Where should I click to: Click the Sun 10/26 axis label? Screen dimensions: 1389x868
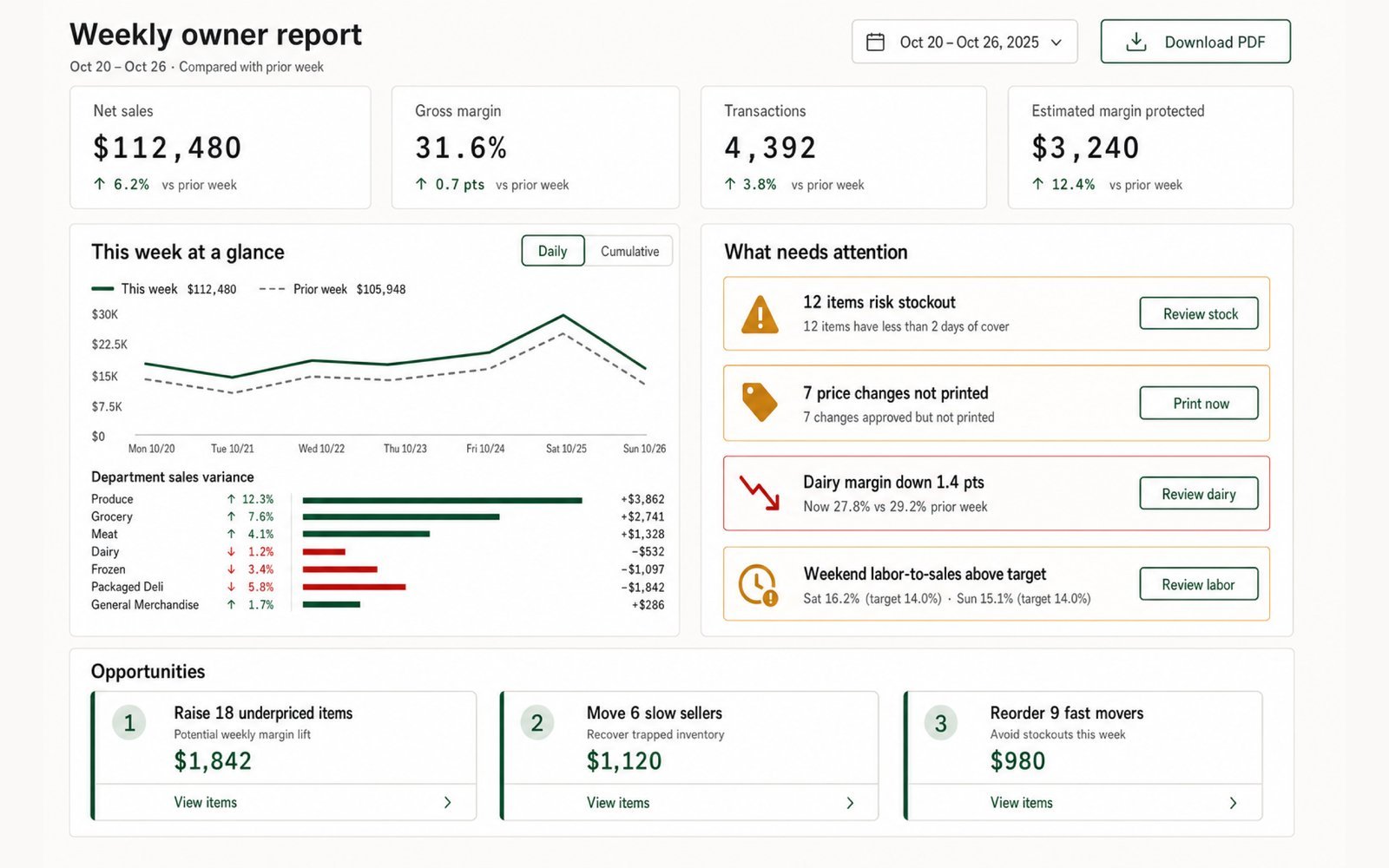(644, 449)
